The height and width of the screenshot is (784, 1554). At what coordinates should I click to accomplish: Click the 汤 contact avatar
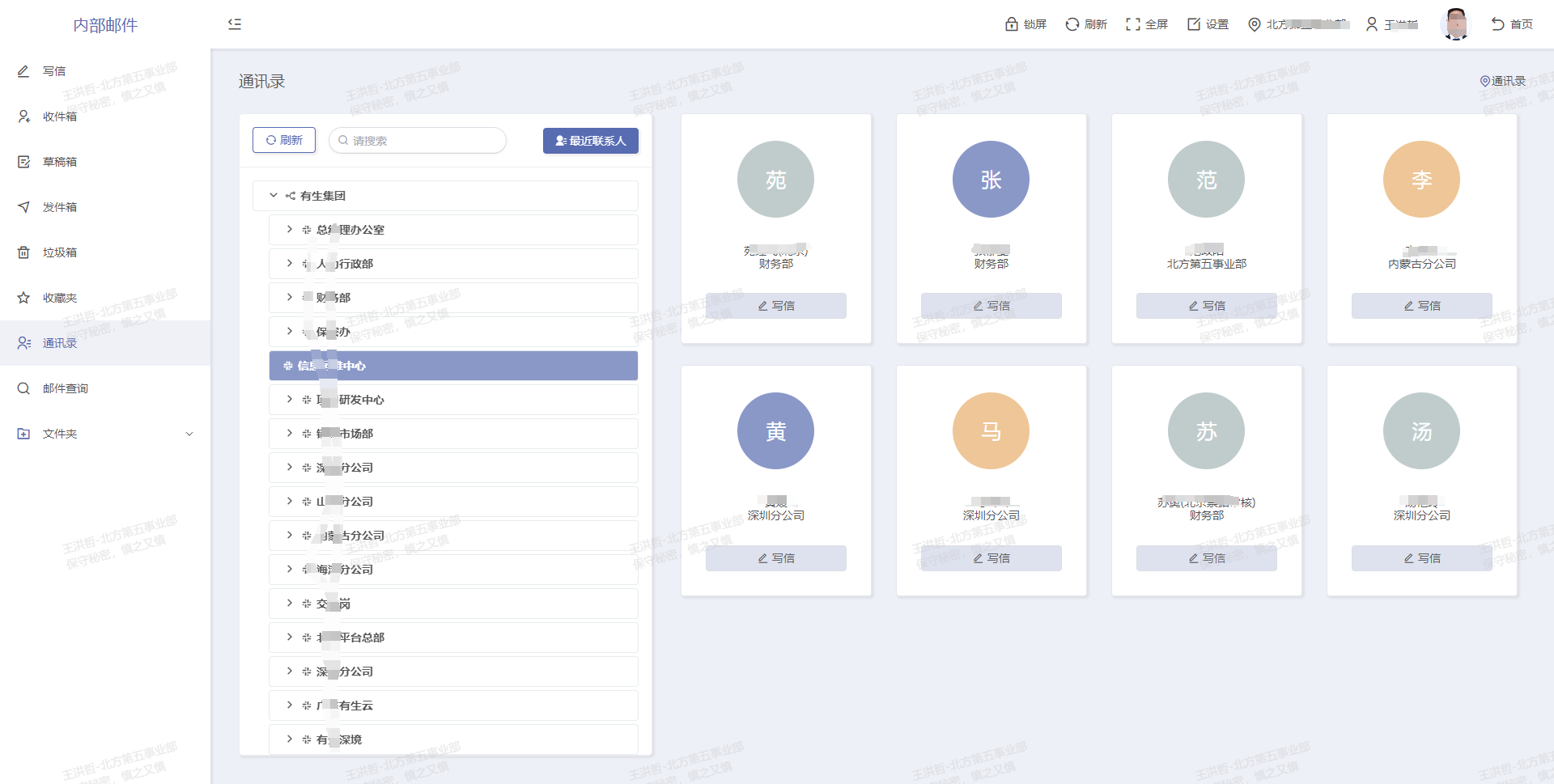point(1421,431)
